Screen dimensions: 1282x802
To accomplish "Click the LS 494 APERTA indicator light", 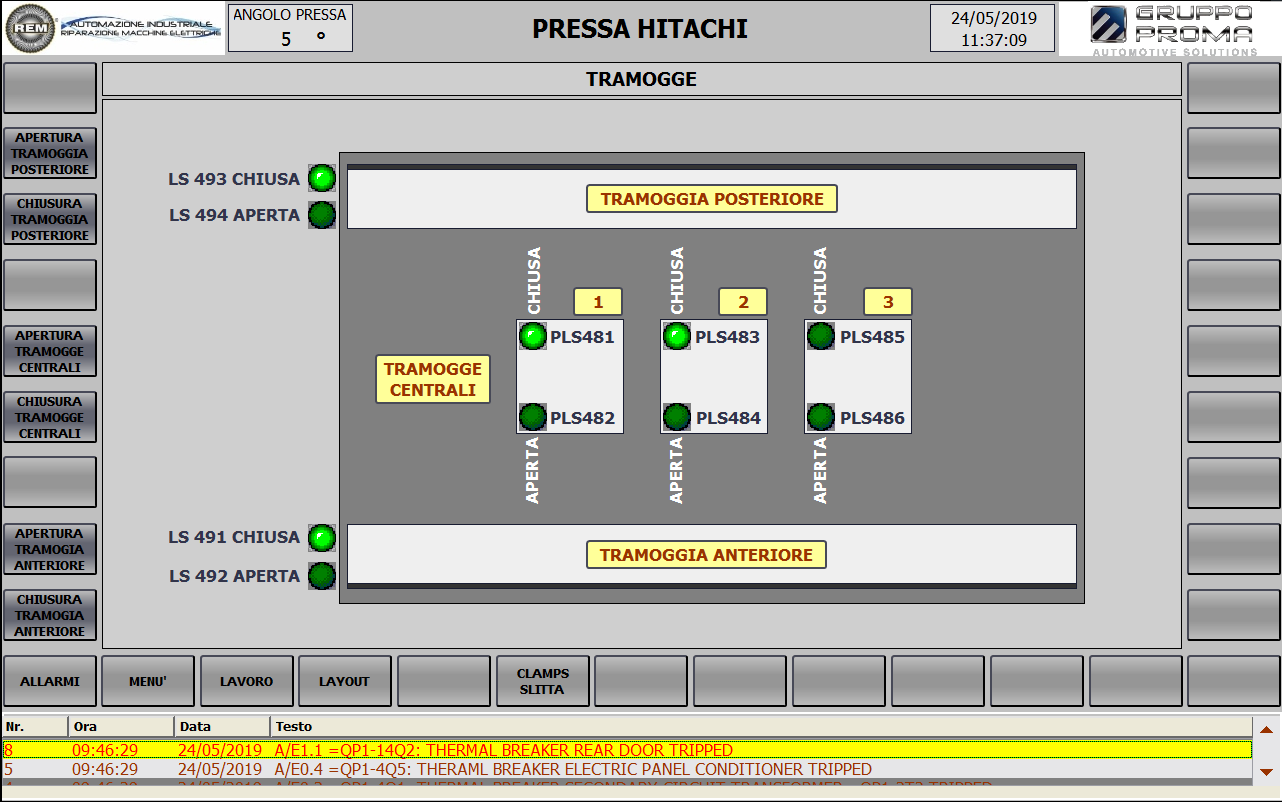I will (x=322, y=215).
